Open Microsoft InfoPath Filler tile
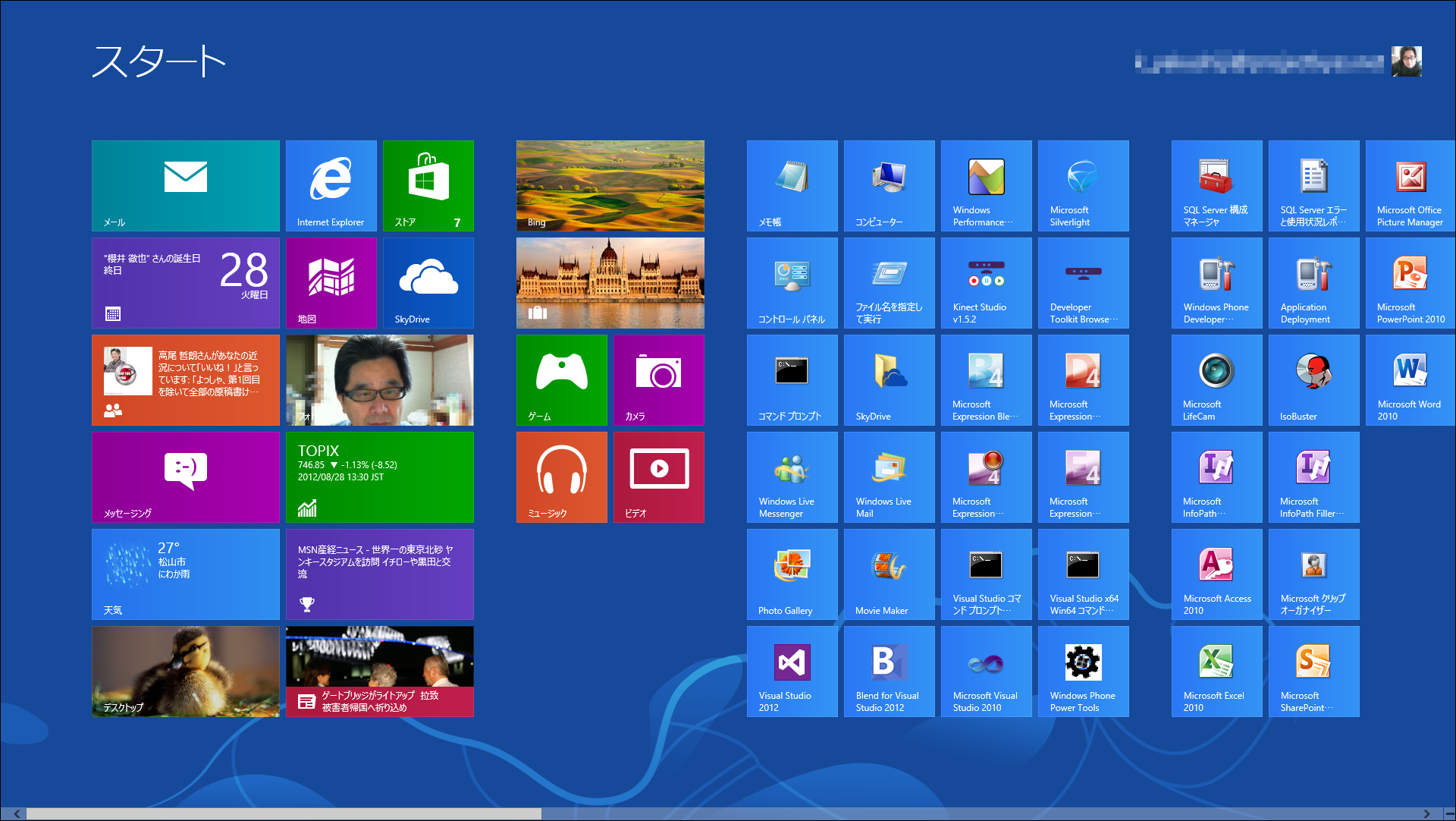This screenshot has height=821, width=1456. (1314, 477)
